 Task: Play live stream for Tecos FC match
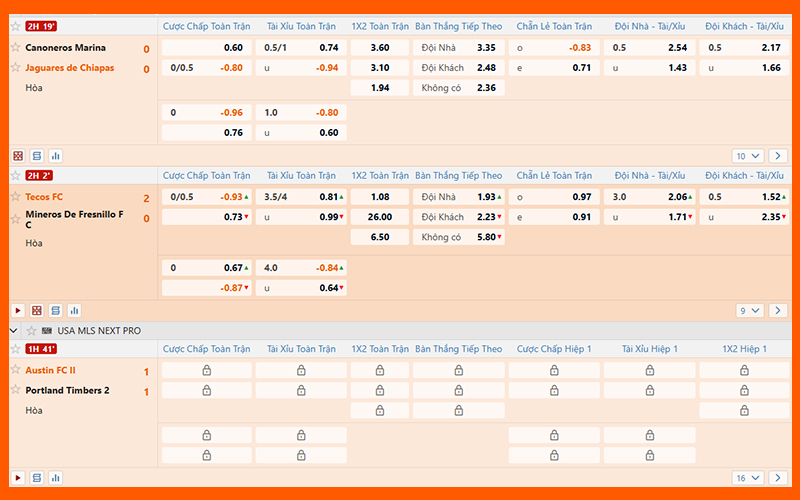tap(17, 311)
